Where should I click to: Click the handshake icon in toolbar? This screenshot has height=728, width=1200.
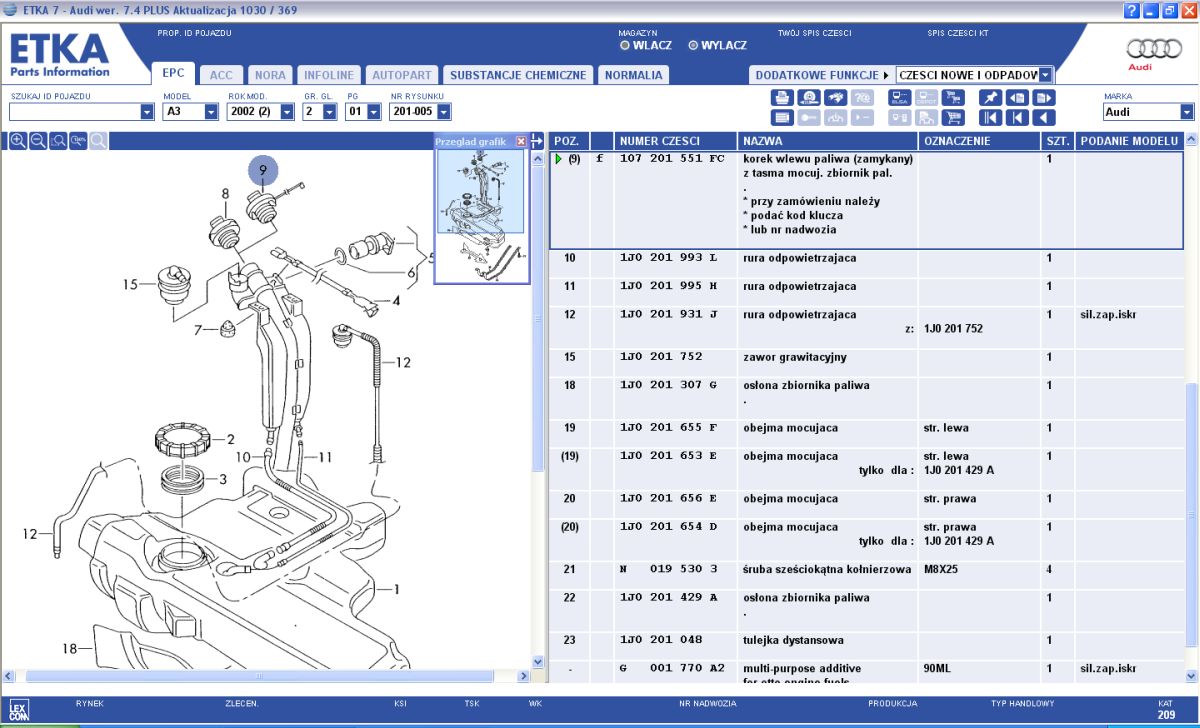pos(835,98)
